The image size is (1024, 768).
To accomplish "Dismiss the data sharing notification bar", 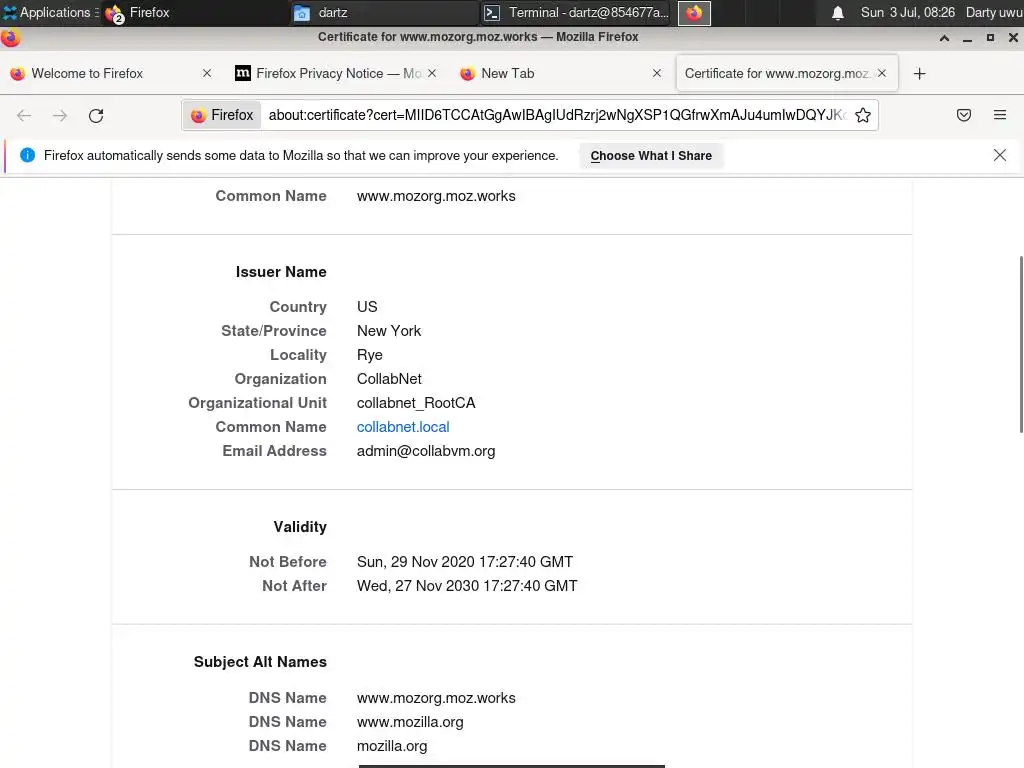I will point(999,155).
